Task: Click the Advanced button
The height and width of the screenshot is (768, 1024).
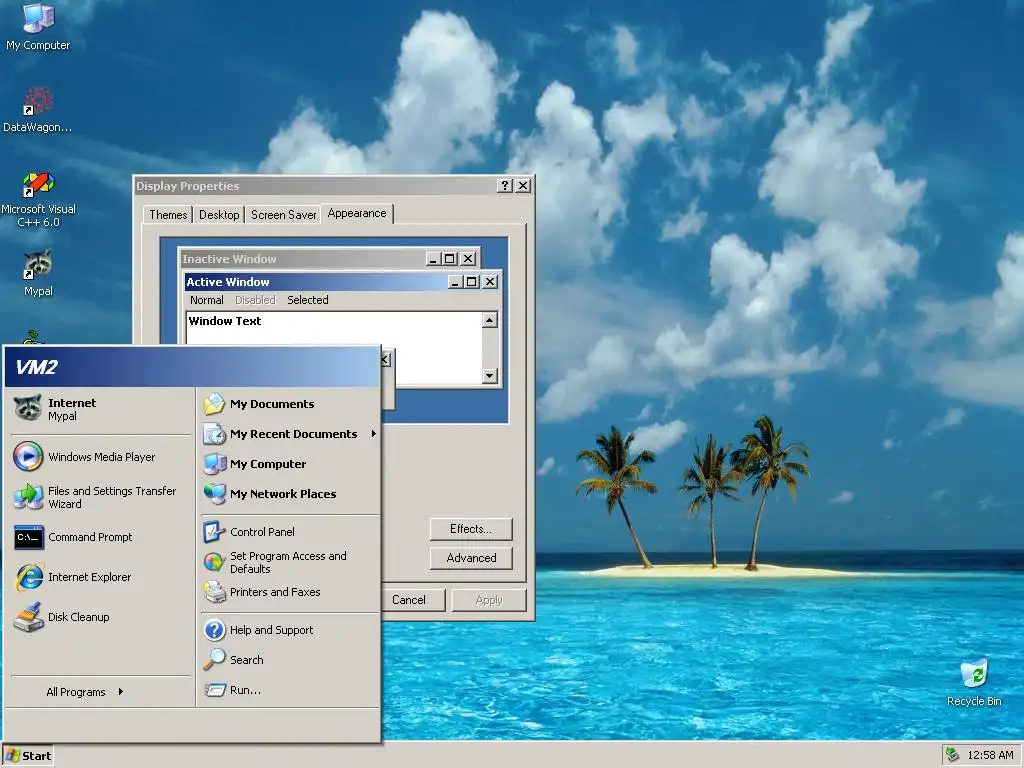Action: pos(471,558)
